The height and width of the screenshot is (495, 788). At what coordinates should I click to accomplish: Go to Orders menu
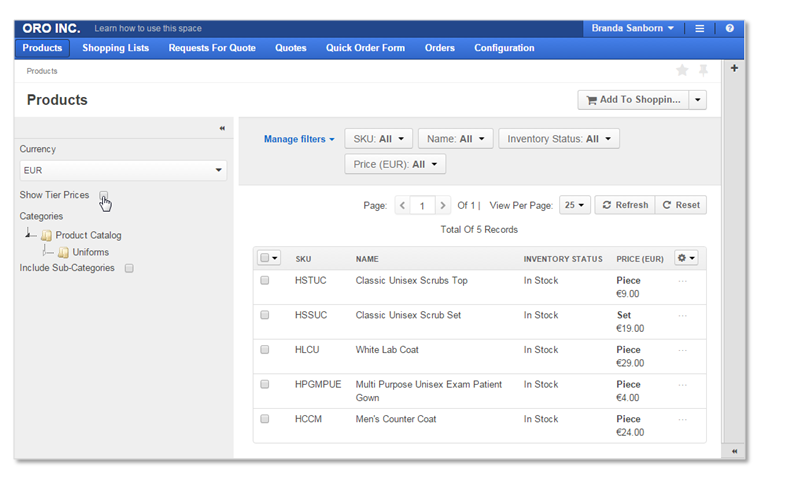(x=440, y=48)
